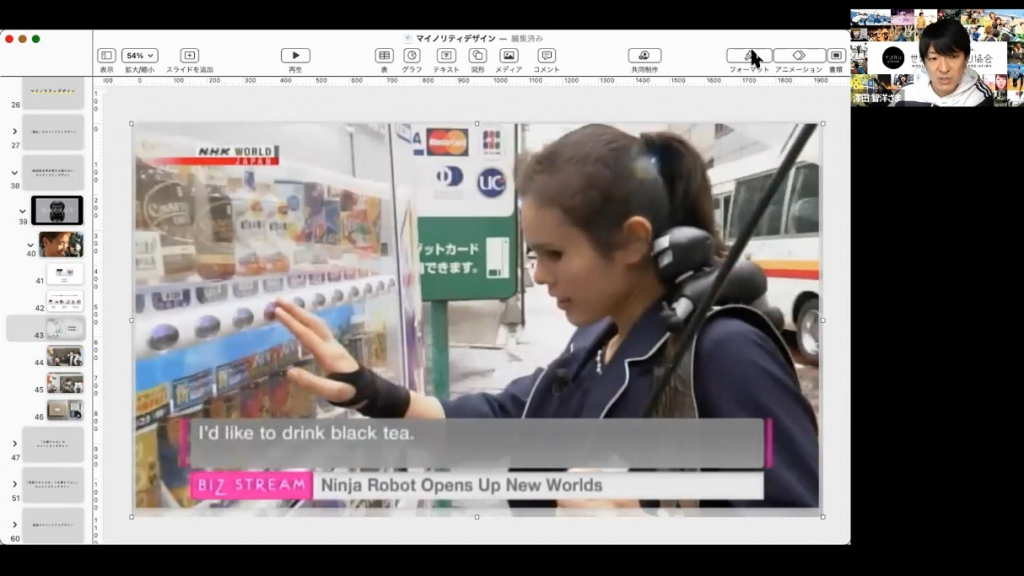Open the Format (フォーマット) inspector
This screenshot has height=576, width=1024.
[x=749, y=56]
